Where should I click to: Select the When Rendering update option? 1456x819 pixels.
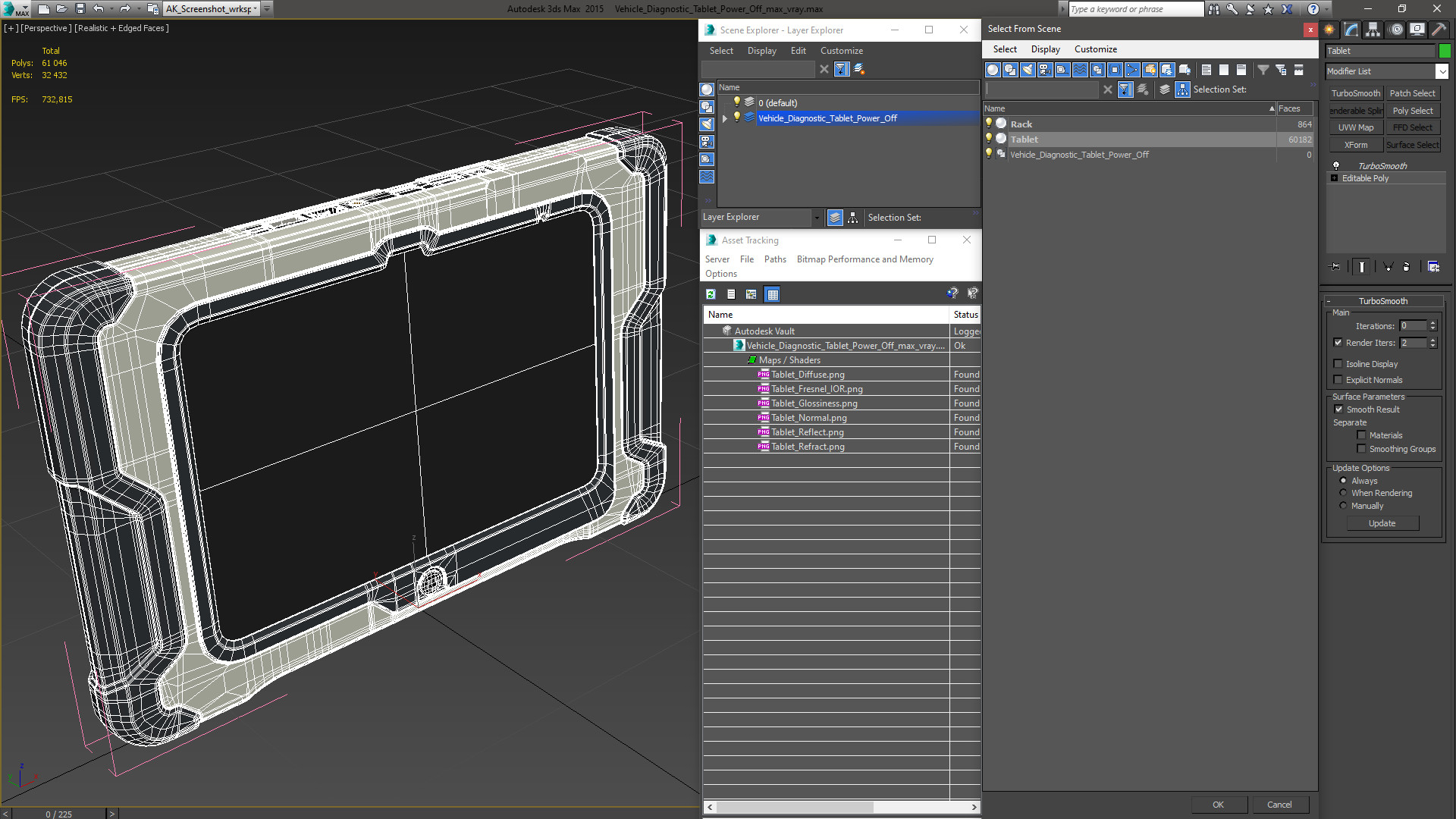click(1343, 493)
